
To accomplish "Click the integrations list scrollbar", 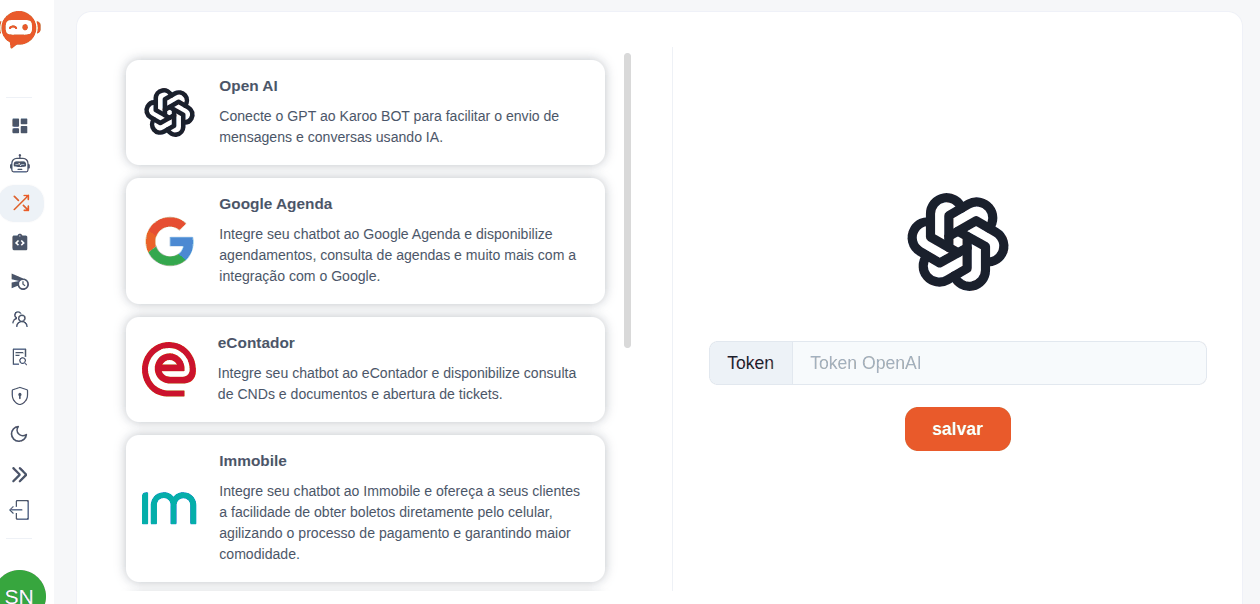I will [628, 200].
